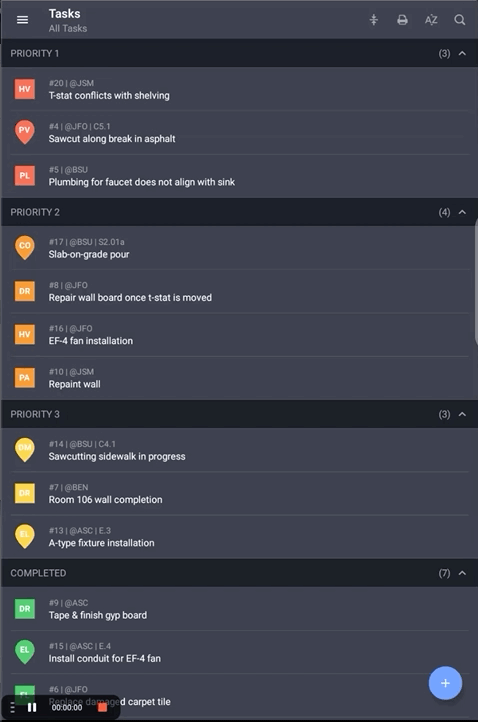Image resolution: width=478 pixels, height=722 pixels.
Task: Open the A-Z sort options
Action: [x=431, y=20]
